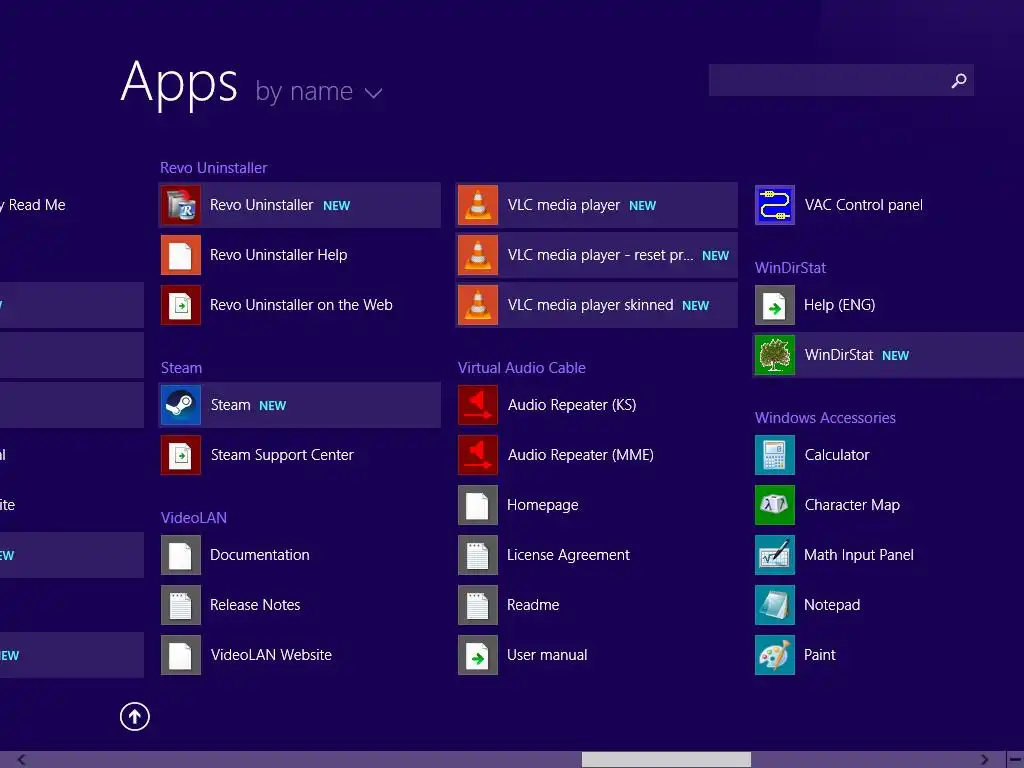1024x768 pixels.
Task: Open the VideoLAN Documentation icon
Action: [x=181, y=555]
